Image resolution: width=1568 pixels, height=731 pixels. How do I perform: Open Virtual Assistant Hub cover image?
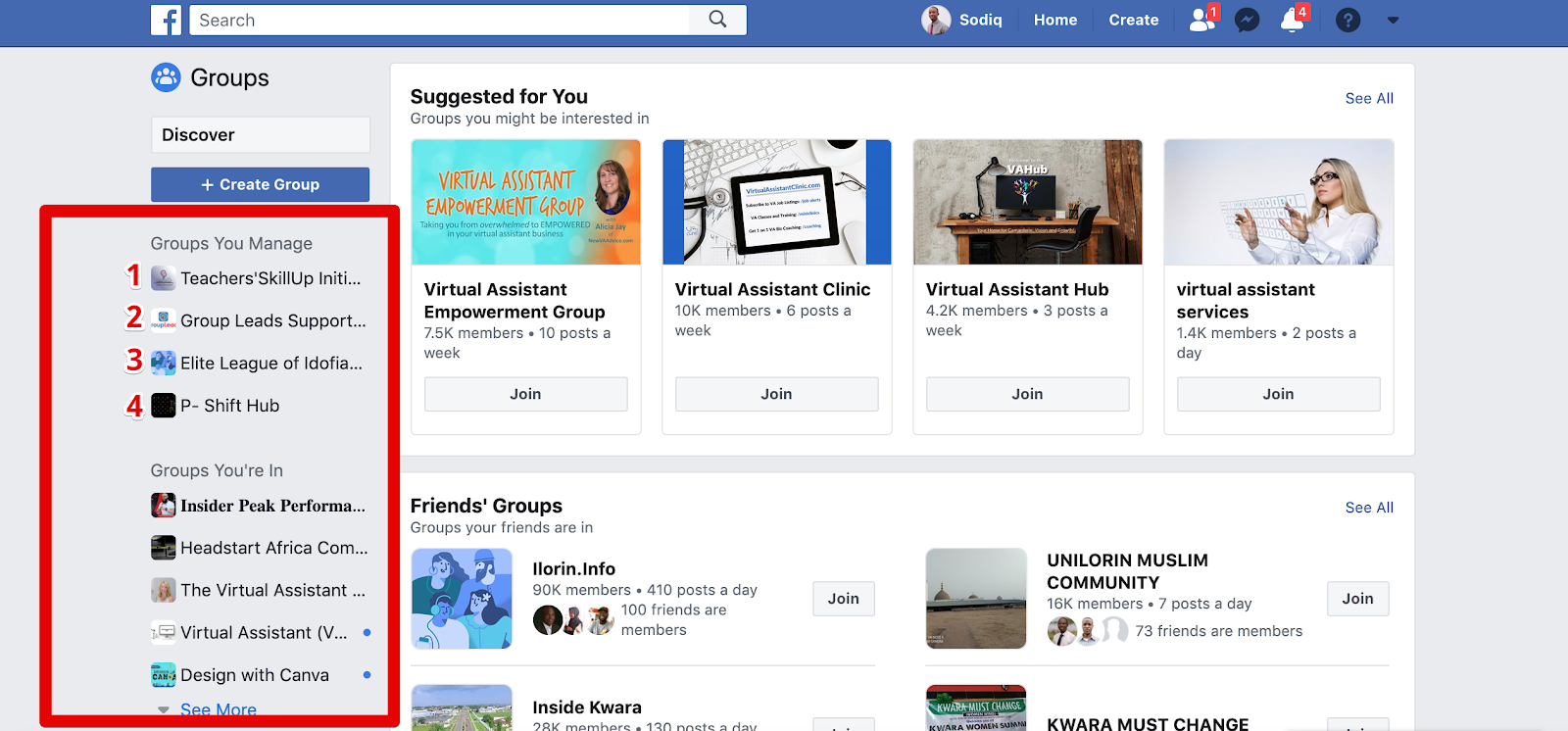coord(1028,202)
